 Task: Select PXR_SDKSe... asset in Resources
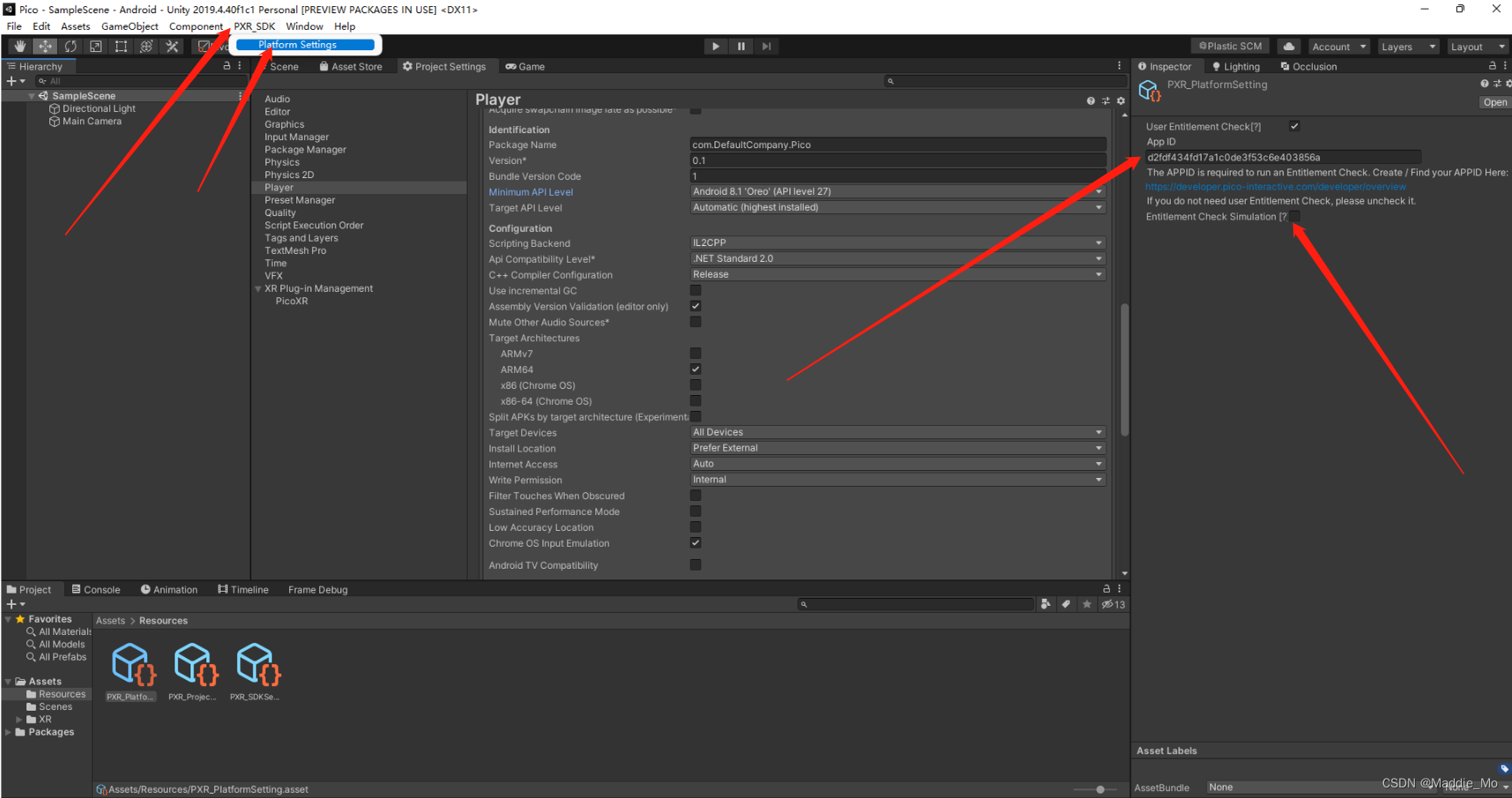pos(255,672)
